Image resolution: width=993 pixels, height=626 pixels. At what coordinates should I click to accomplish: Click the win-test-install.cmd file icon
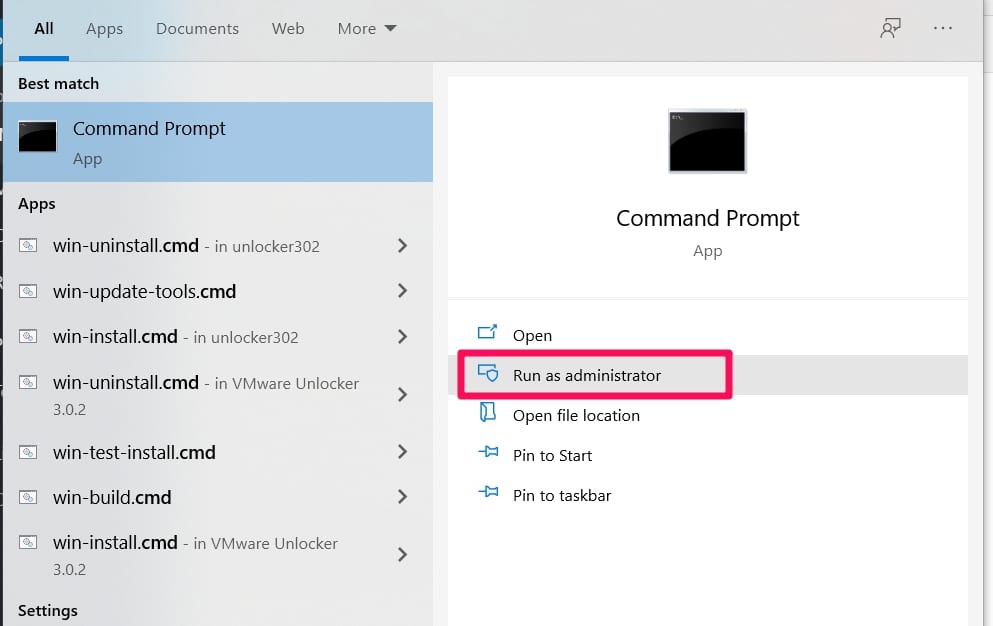tap(28, 452)
